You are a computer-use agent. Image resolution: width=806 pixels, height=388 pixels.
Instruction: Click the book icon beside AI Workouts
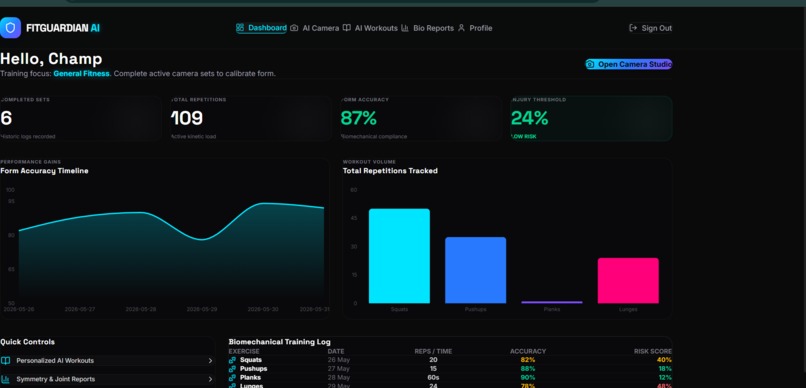pyautogui.click(x=347, y=28)
